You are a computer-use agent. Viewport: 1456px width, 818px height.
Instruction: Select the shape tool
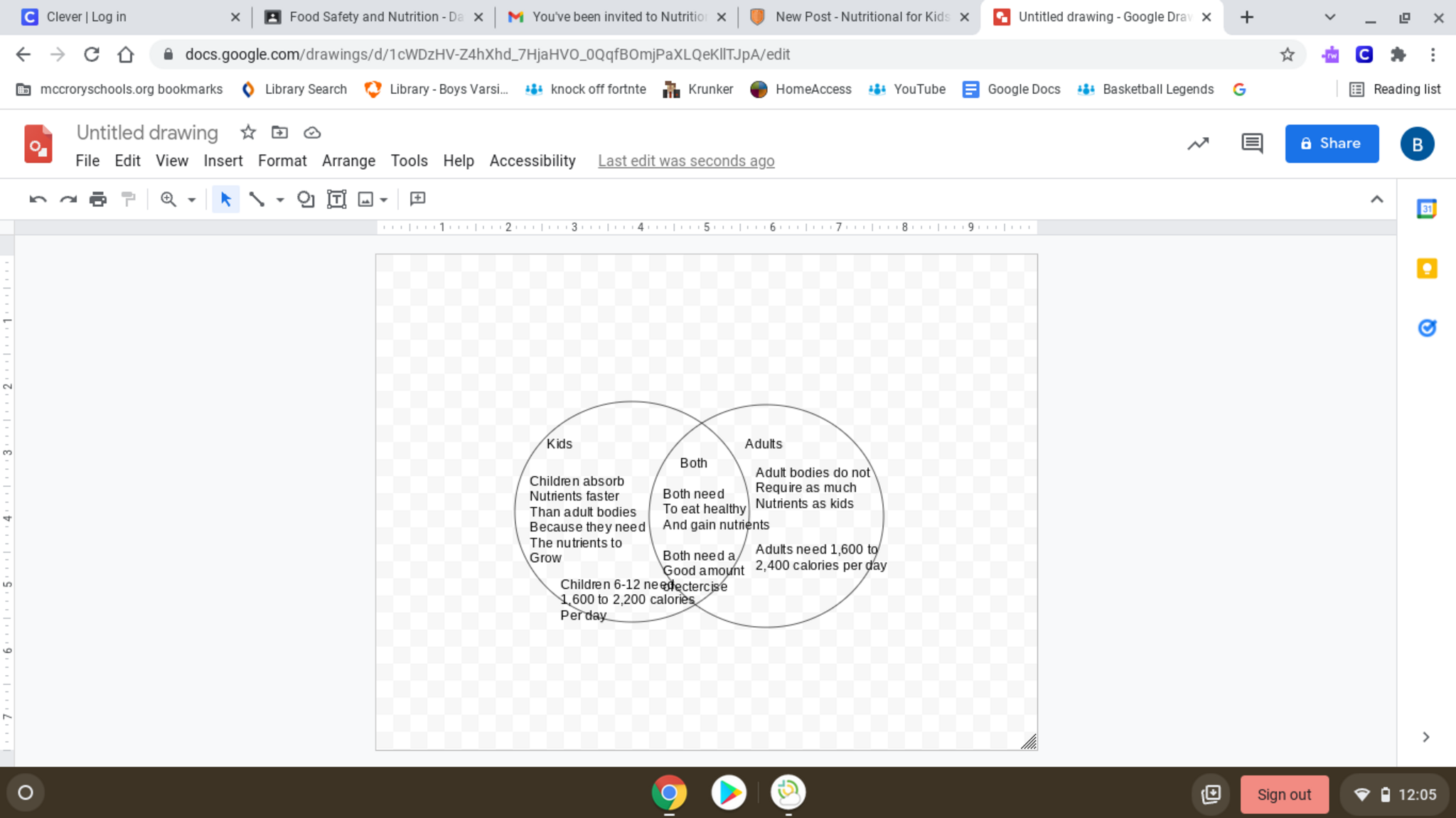[x=306, y=200]
